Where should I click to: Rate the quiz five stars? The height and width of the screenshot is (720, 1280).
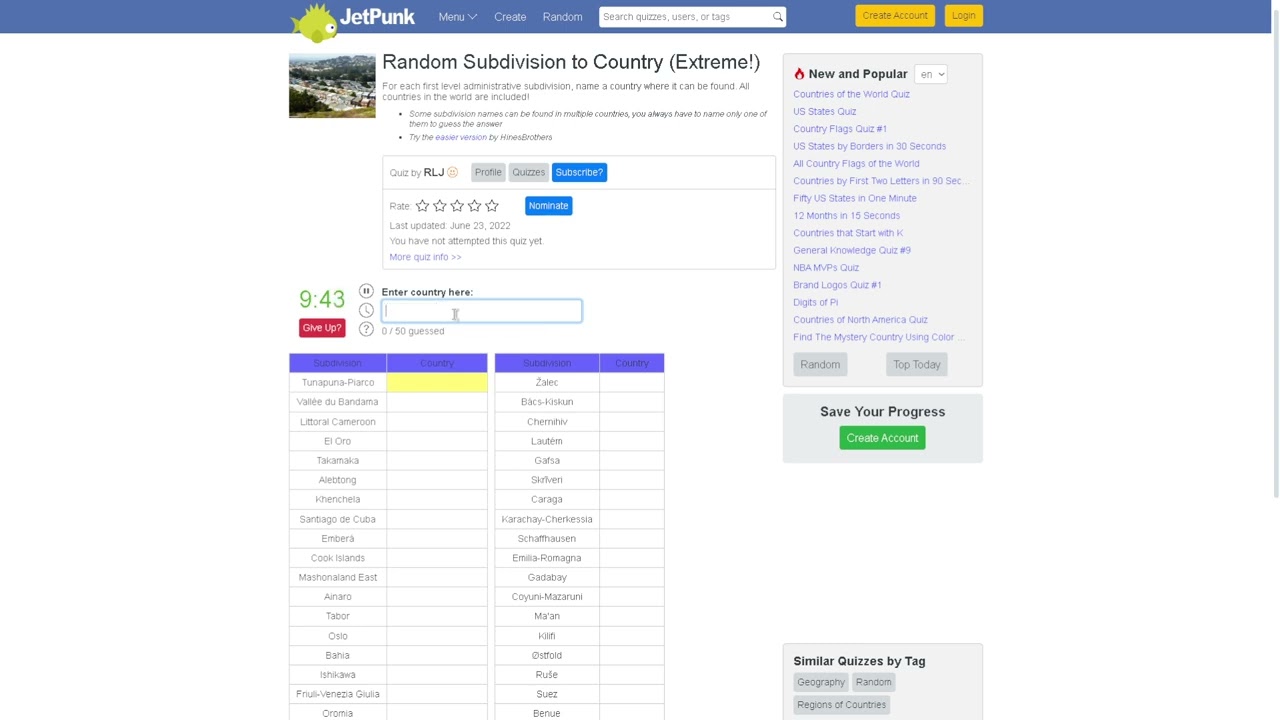[492, 206]
